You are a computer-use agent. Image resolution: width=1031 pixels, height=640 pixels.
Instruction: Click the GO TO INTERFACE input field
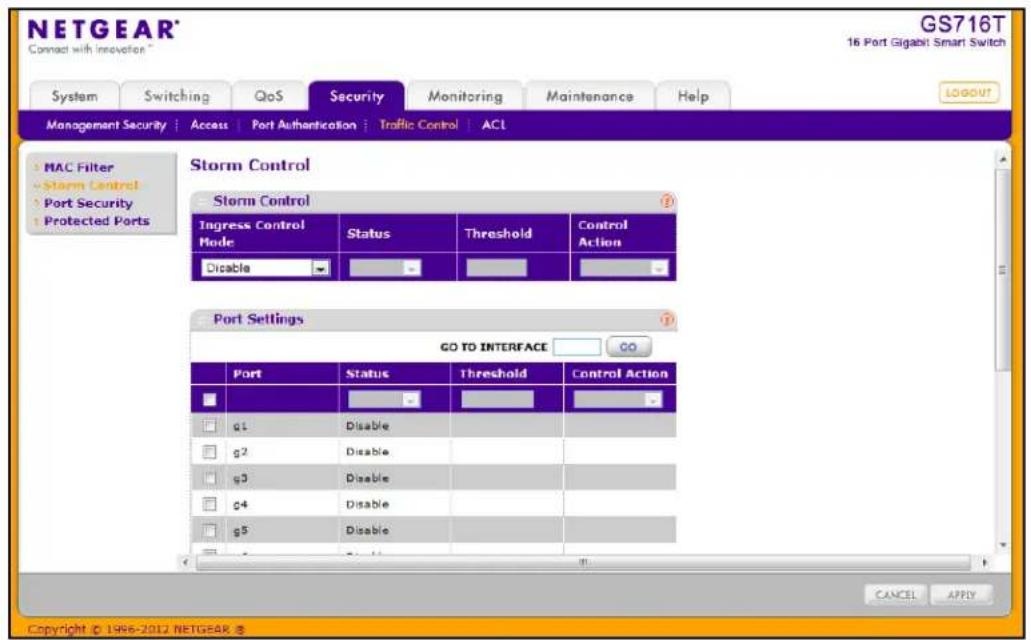pyautogui.click(x=577, y=347)
